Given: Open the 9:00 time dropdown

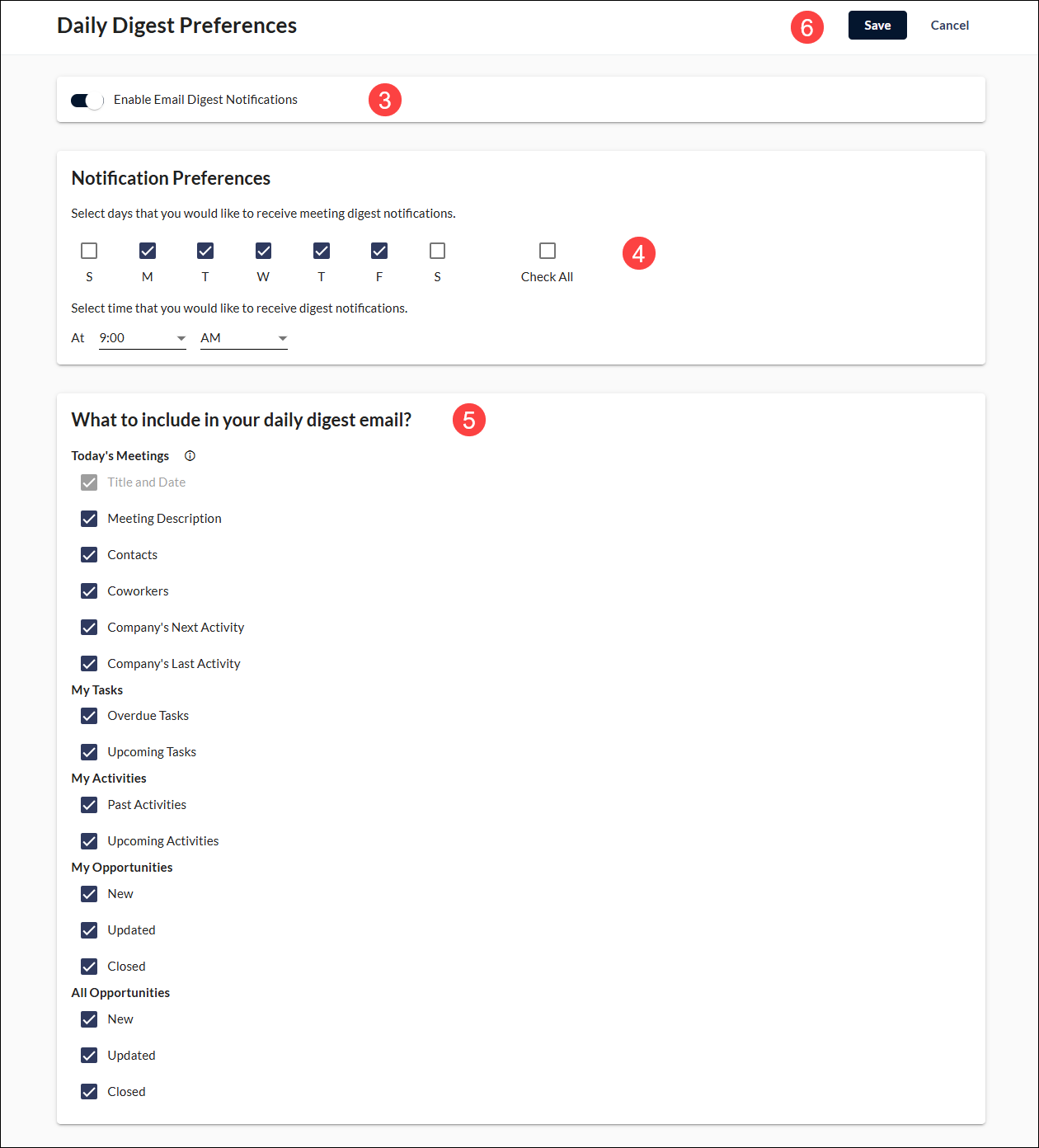Looking at the screenshot, I should [x=143, y=338].
